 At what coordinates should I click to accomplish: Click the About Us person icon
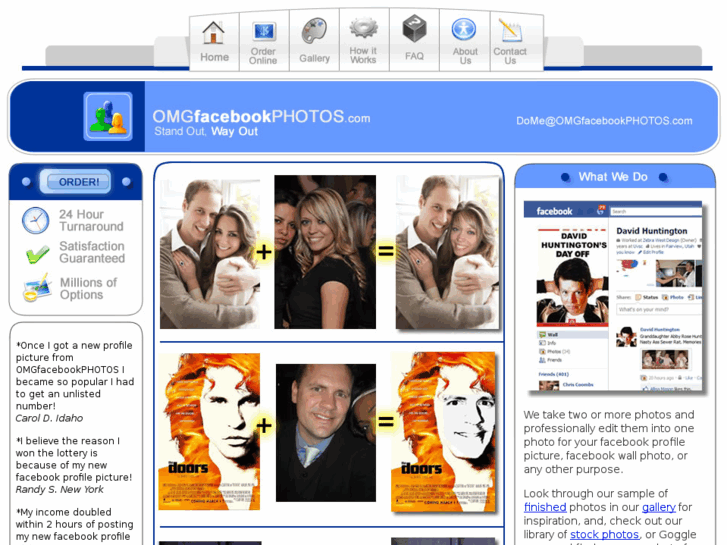coord(464,29)
